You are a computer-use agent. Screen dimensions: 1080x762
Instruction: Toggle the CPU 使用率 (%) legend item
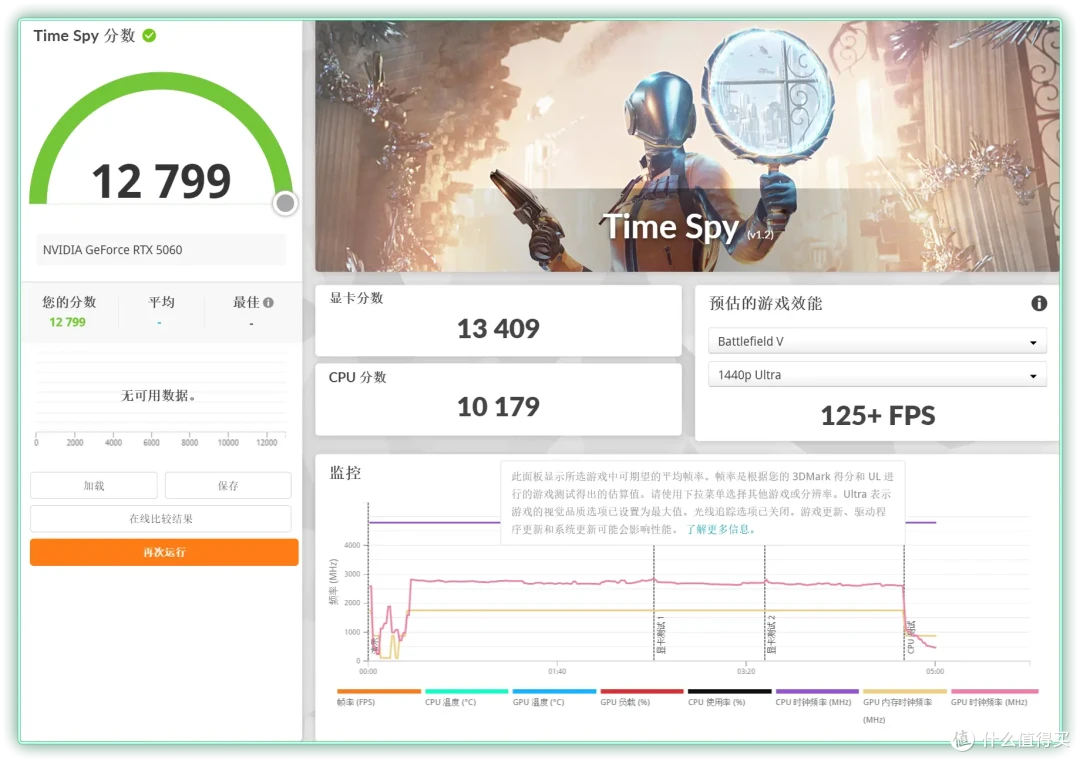(x=729, y=697)
